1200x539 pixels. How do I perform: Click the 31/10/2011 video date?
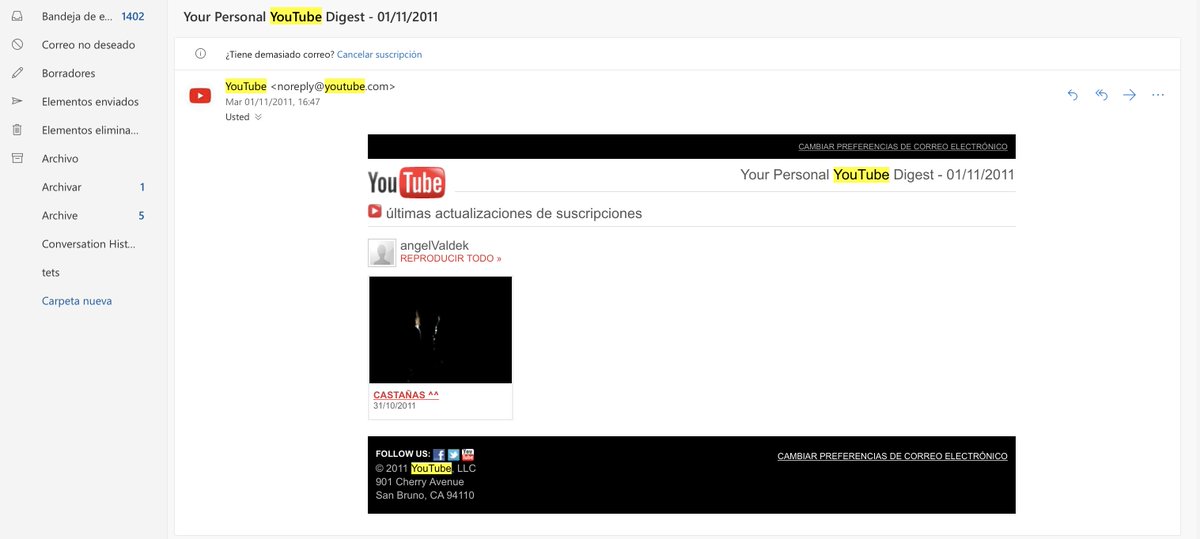(x=395, y=406)
